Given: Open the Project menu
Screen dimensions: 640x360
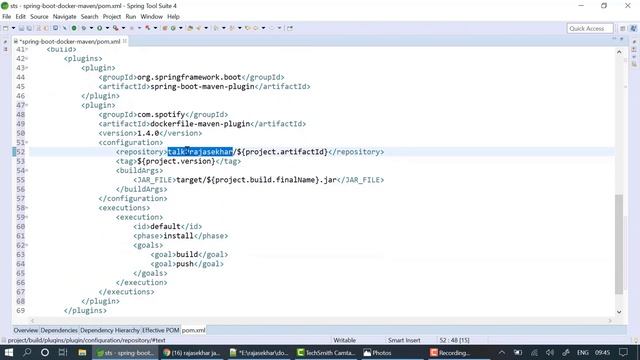Looking at the screenshot, I should (112, 17).
